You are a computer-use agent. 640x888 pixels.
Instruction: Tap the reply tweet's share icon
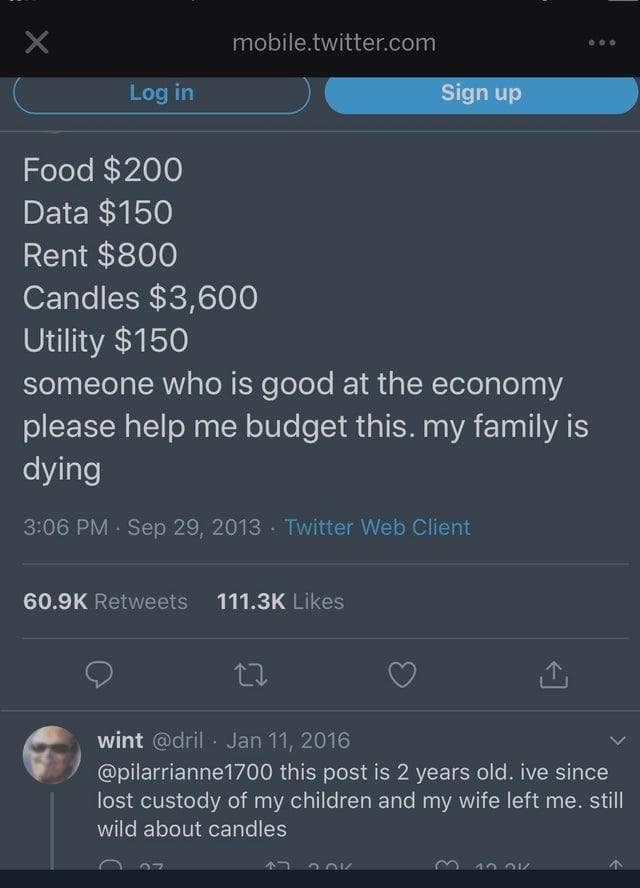616,865
